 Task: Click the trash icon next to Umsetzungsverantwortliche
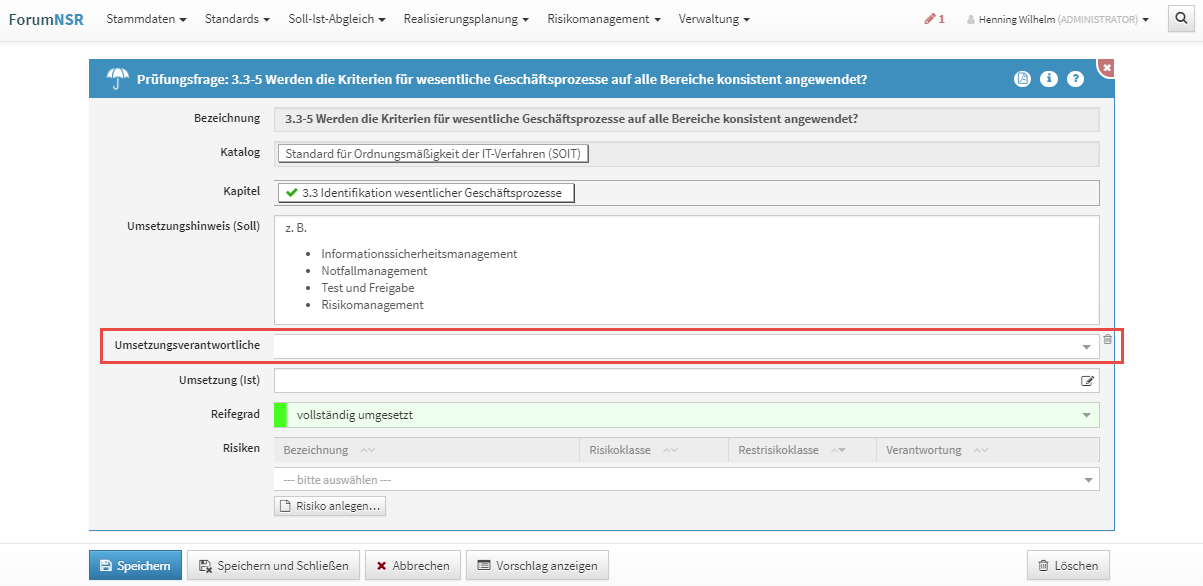[x=1107, y=340]
